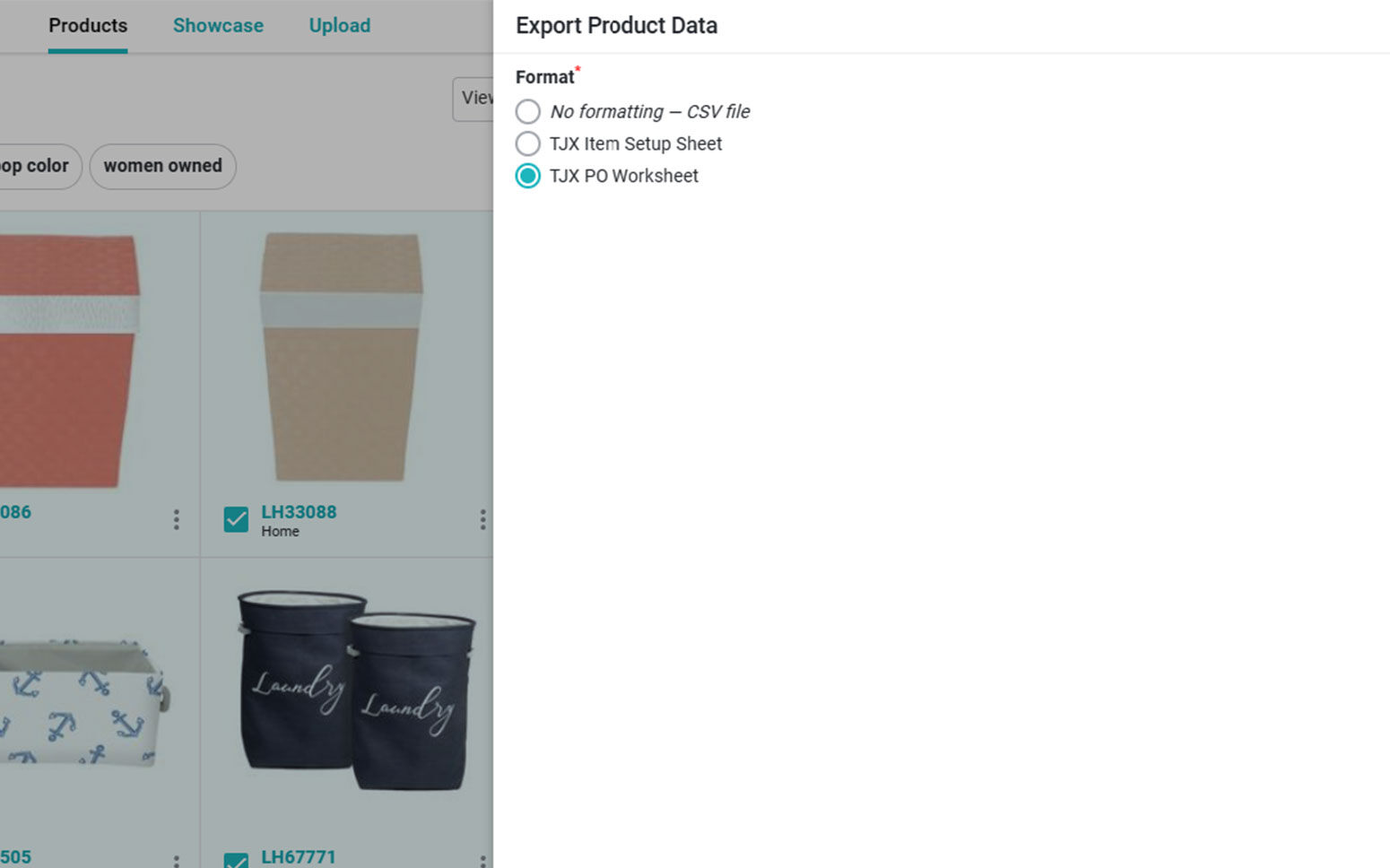Open the LH33088 product link
Viewport: 1390px width, 868px height.
click(299, 512)
